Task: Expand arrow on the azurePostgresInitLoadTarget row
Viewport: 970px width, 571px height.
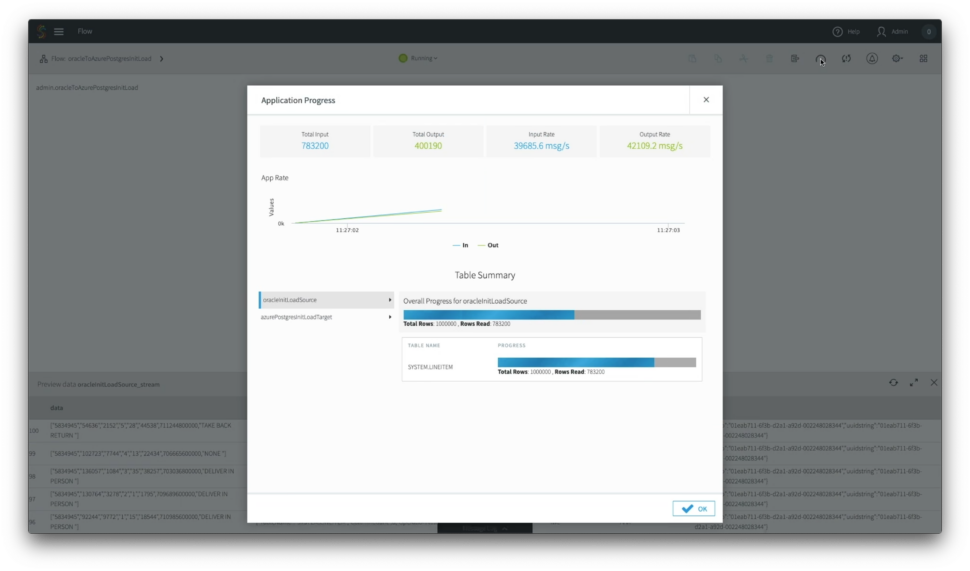Action: point(390,317)
